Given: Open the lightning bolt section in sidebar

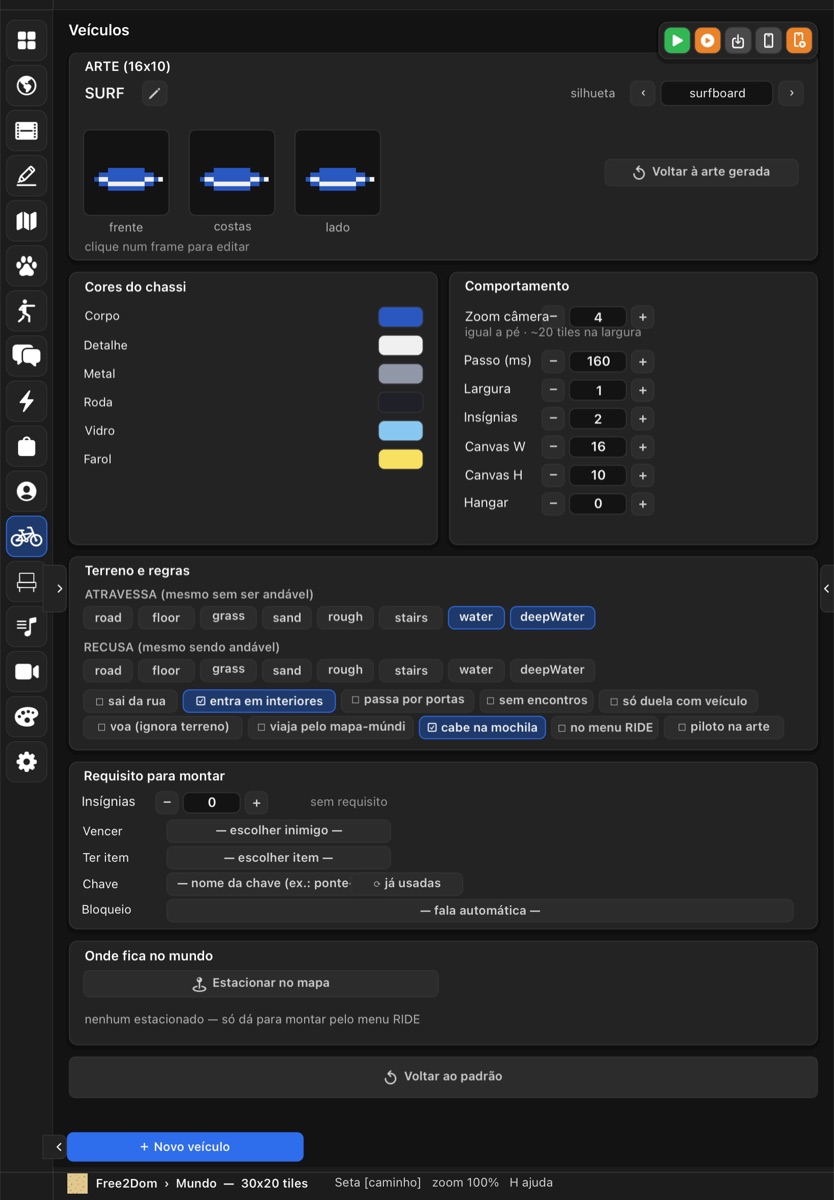Looking at the screenshot, I should click(27, 401).
